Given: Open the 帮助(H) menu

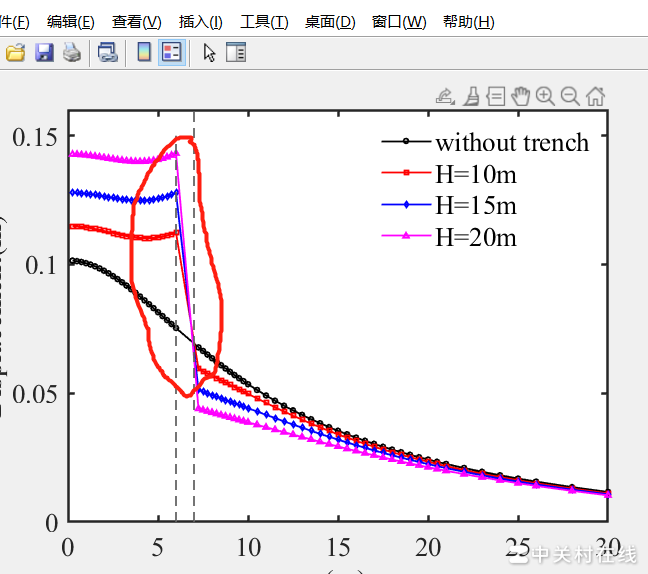Looking at the screenshot, I should pyautogui.click(x=468, y=22).
